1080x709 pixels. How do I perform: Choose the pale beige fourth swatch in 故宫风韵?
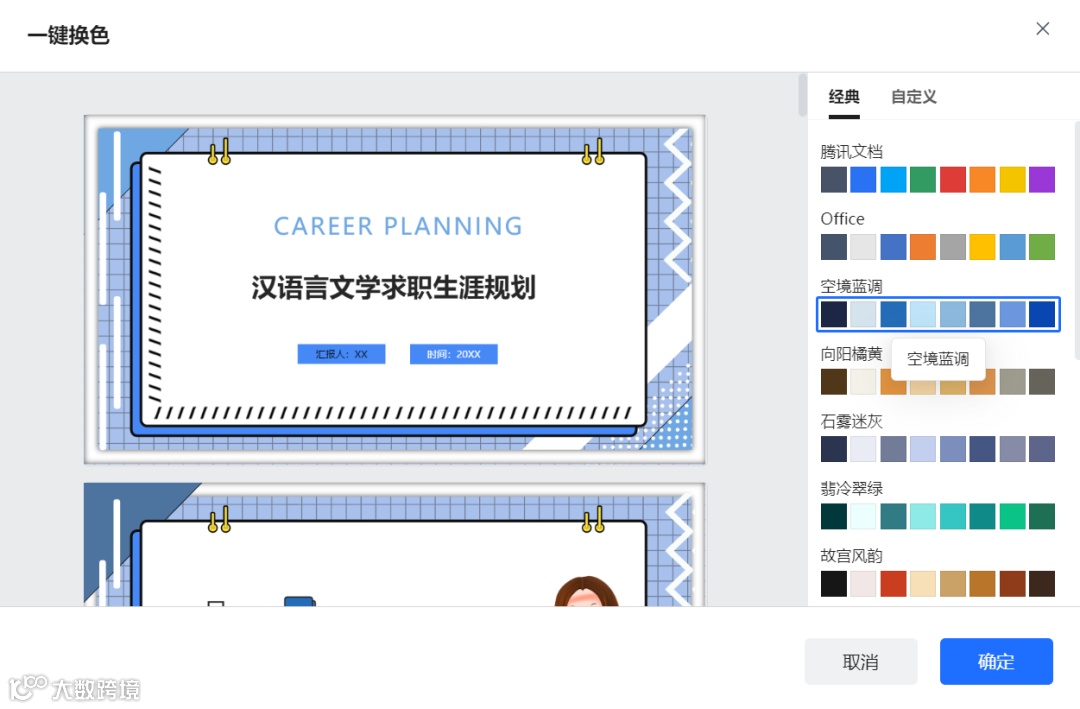click(x=923, y=584)
